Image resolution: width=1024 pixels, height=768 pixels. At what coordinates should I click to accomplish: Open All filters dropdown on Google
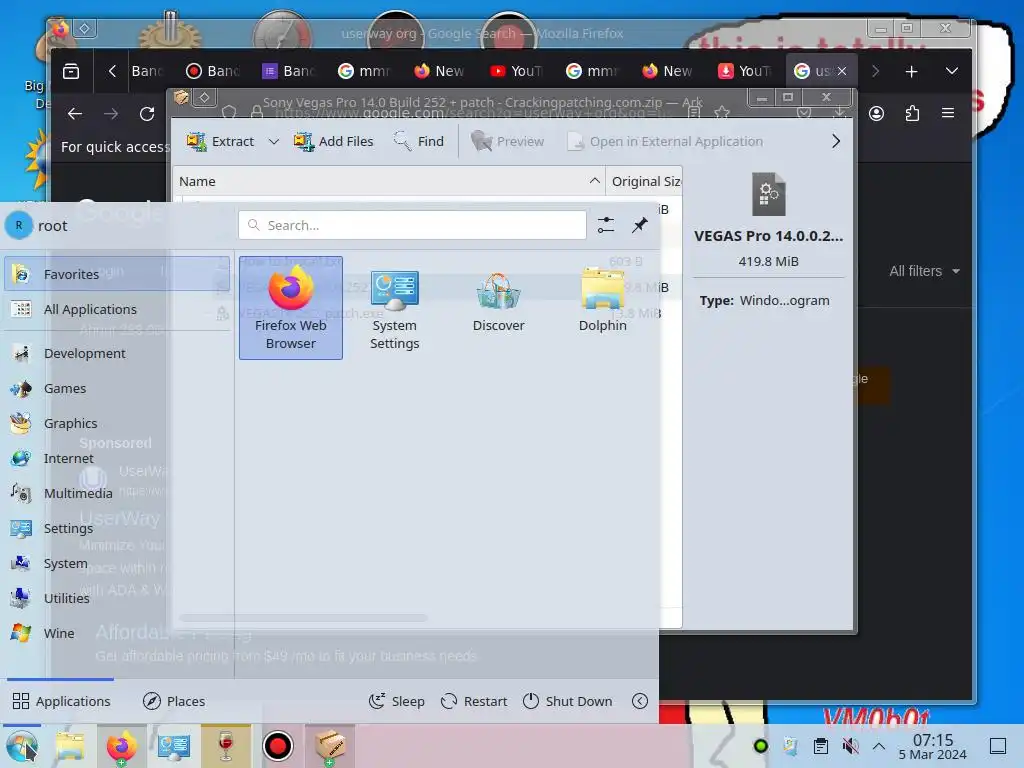(x=924, y=271)
